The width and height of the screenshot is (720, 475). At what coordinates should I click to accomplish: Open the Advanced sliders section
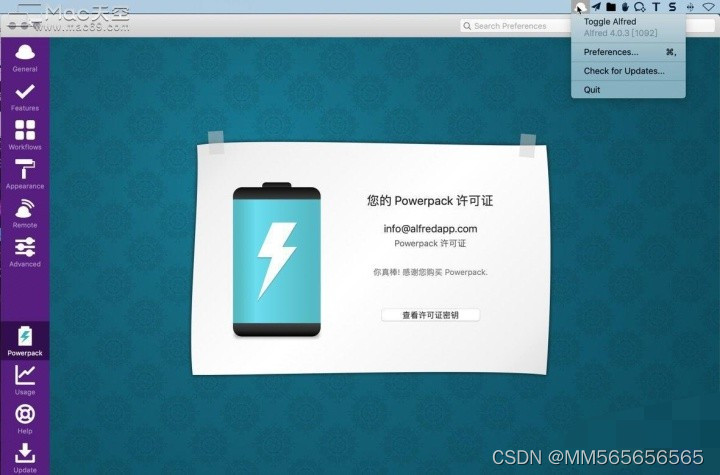click(x=25, y=253)
